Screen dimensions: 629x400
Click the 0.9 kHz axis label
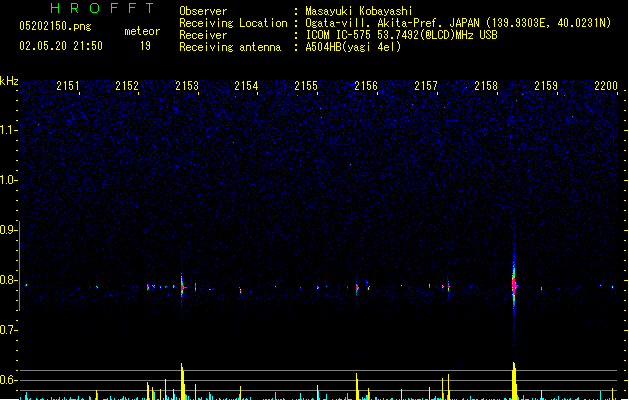[8, 230]
